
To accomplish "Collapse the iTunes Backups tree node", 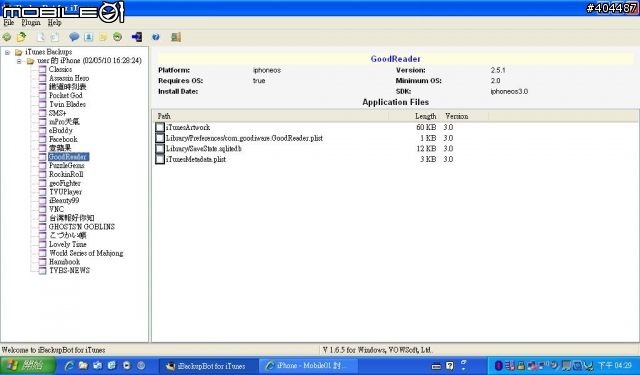I will 7,52.
